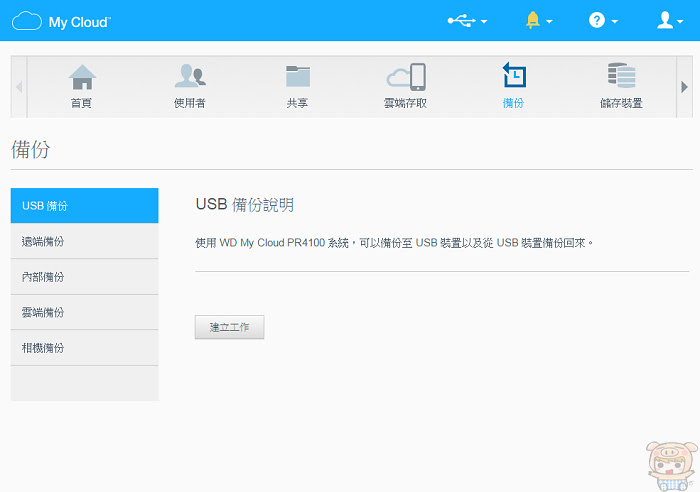Open the 使用者 users icon
The height and width of the screenshot is (492, 700).
tap(190, 76)
